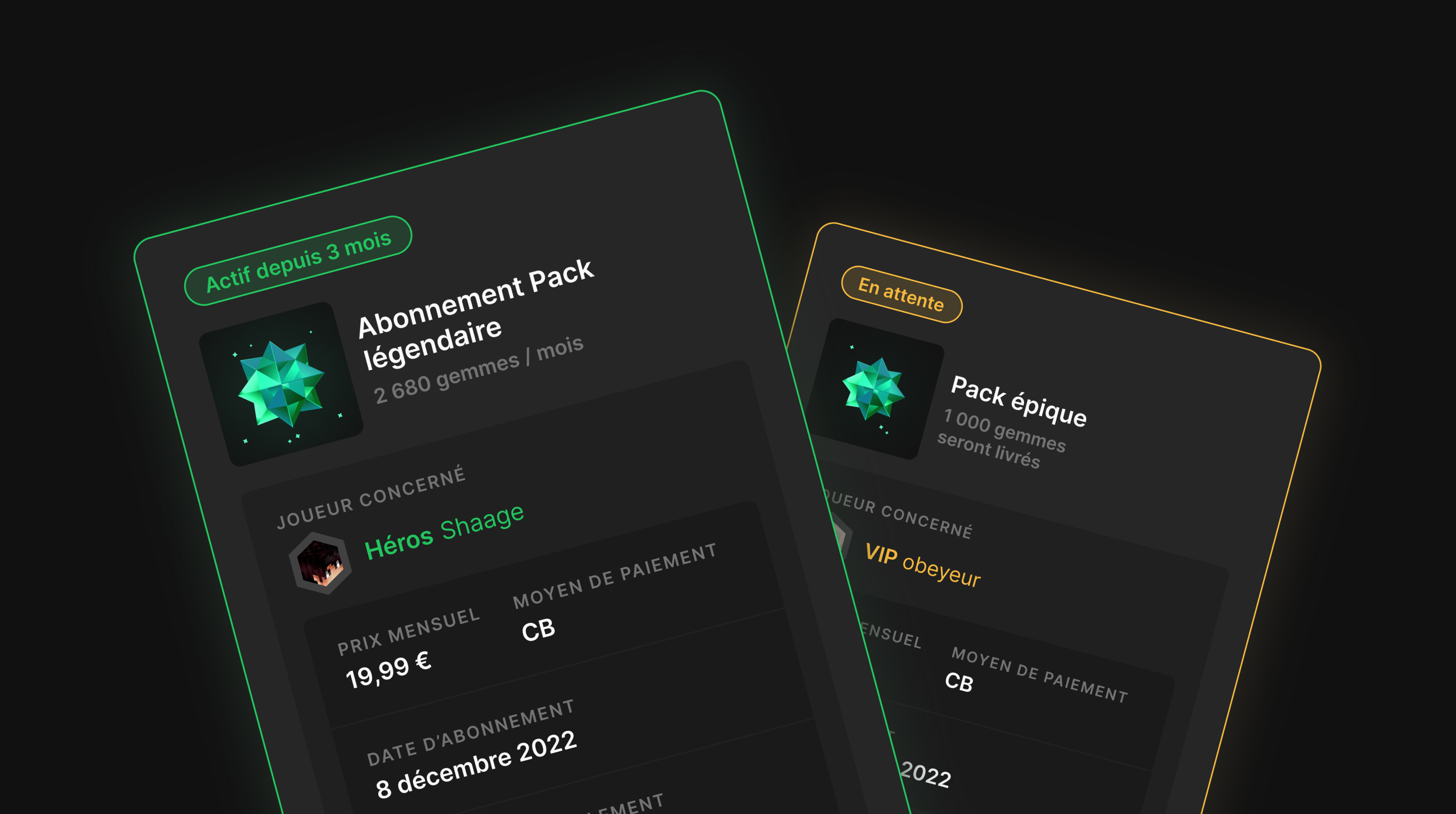Click the 'DATE D'ABONNEMENT' label
The height and width of the screenshot is (814, 1456).
tap(470, 732)
